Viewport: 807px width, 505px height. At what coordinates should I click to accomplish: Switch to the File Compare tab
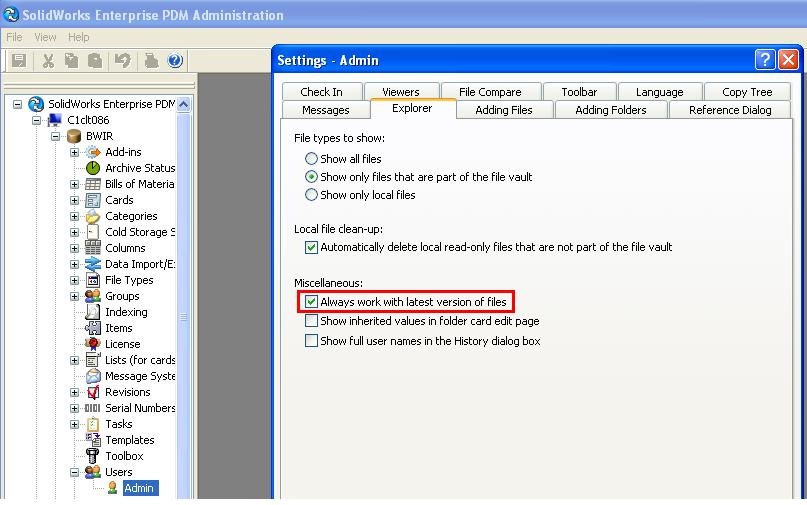click(490, 92)
